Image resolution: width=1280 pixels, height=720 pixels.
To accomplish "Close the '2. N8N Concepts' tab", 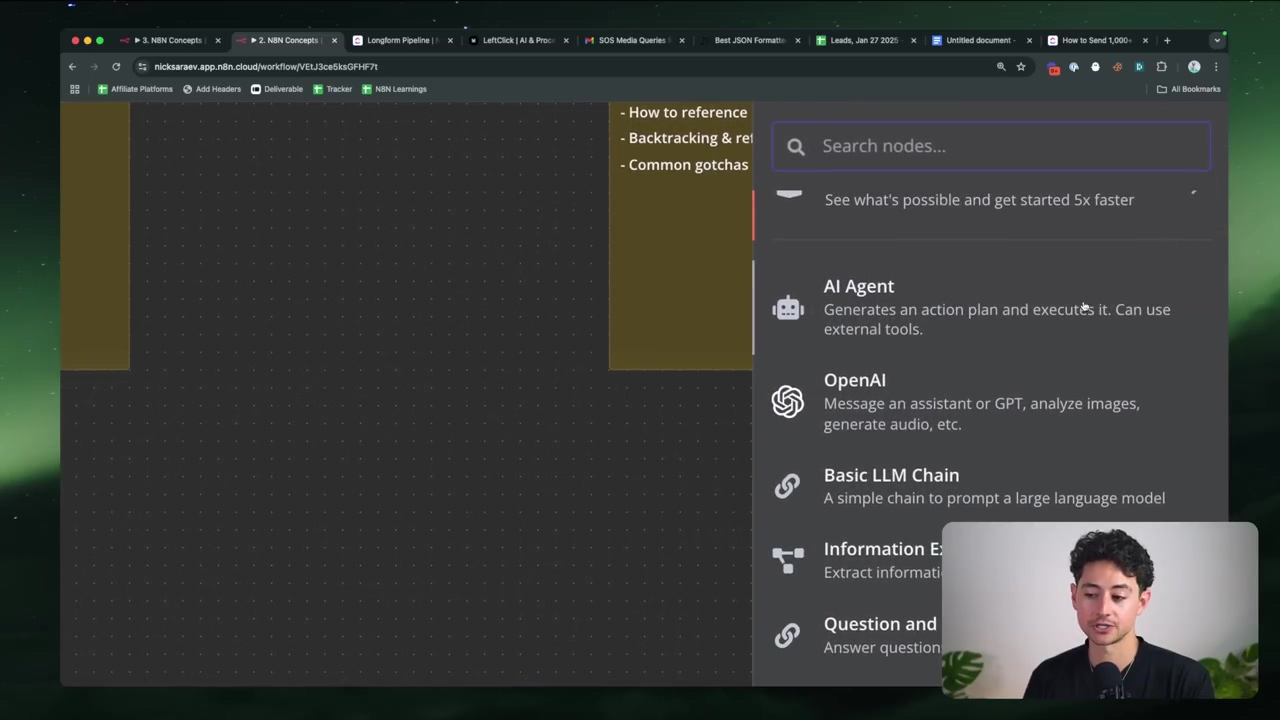I will (334, 40).
